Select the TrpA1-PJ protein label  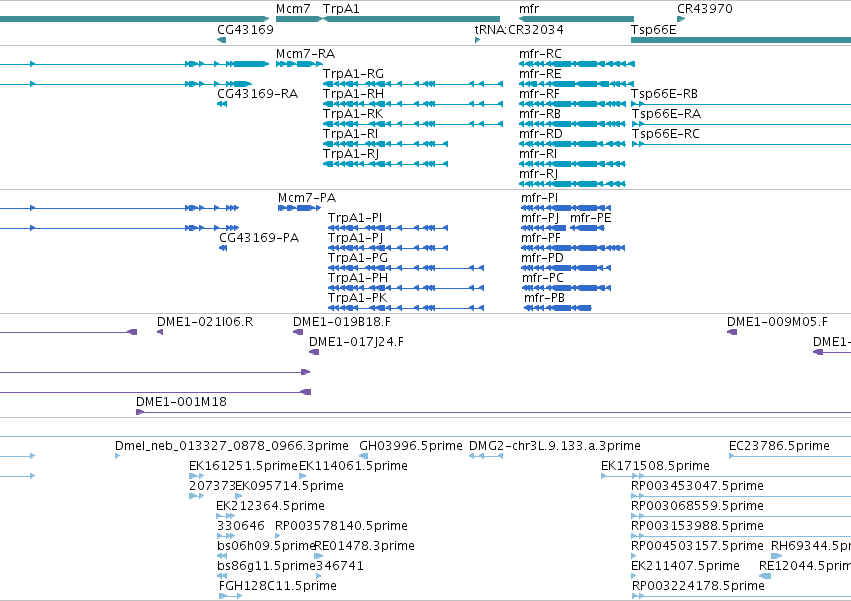[355, 238]
